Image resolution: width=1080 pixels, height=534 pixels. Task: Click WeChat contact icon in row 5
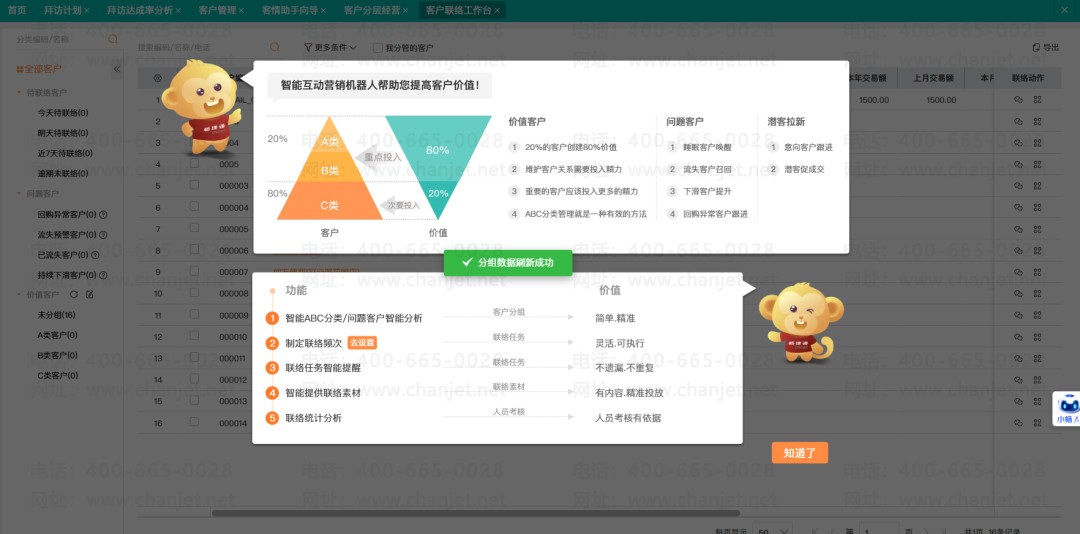(x=1018, y=186)
